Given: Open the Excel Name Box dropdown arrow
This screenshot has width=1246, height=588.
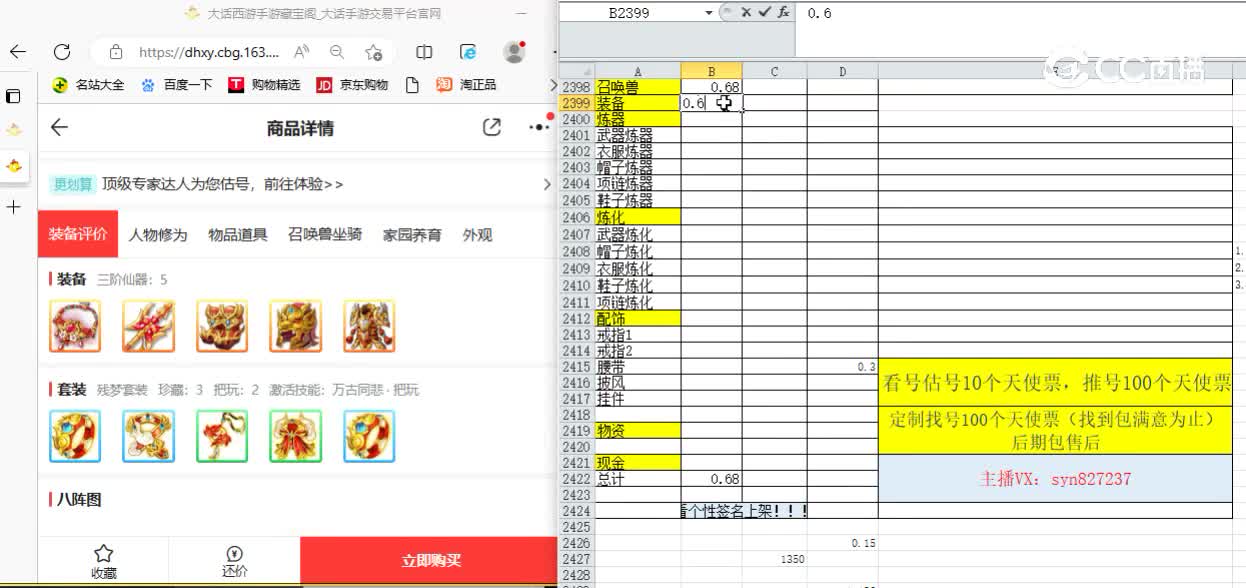Looking at the screenshot, I should coord(709,13).
